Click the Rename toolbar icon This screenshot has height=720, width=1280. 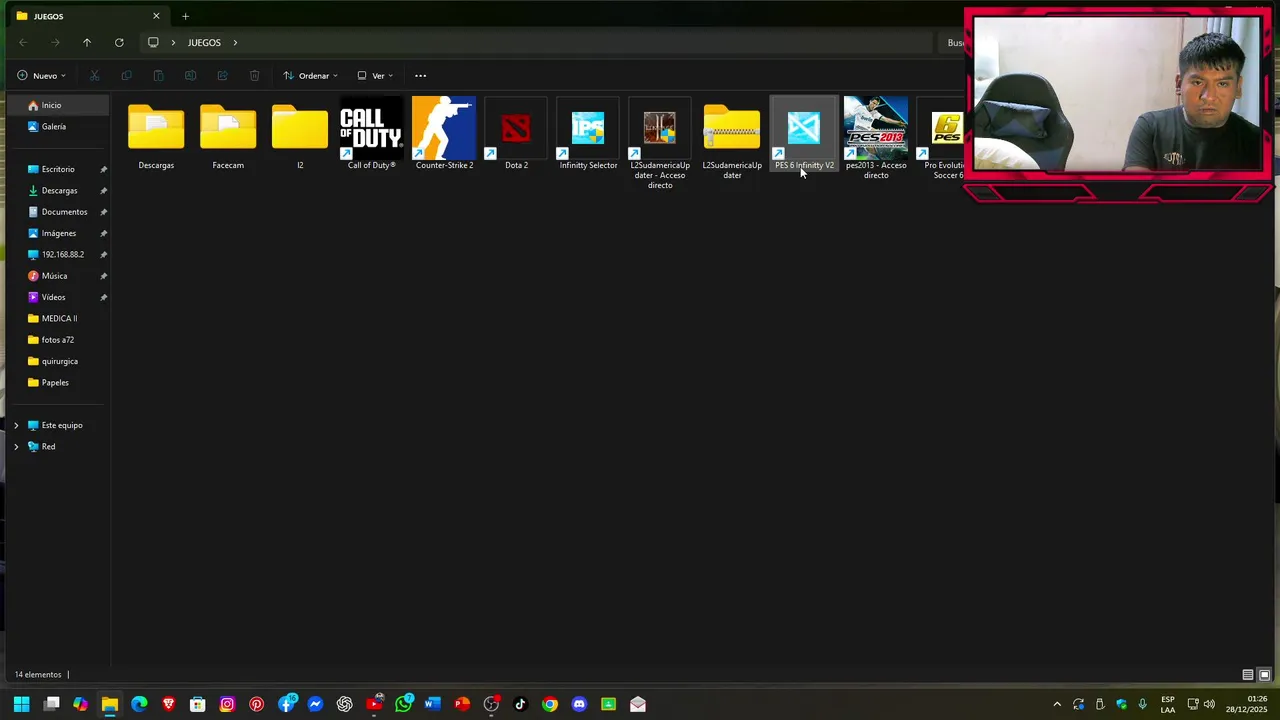coord(190,76)
